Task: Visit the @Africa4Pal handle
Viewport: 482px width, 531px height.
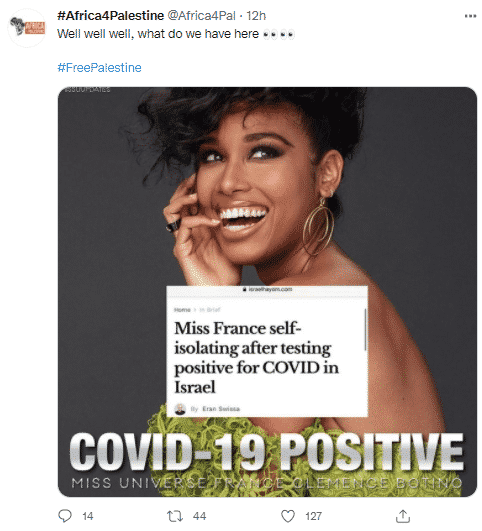Action: tap(202, 16)
